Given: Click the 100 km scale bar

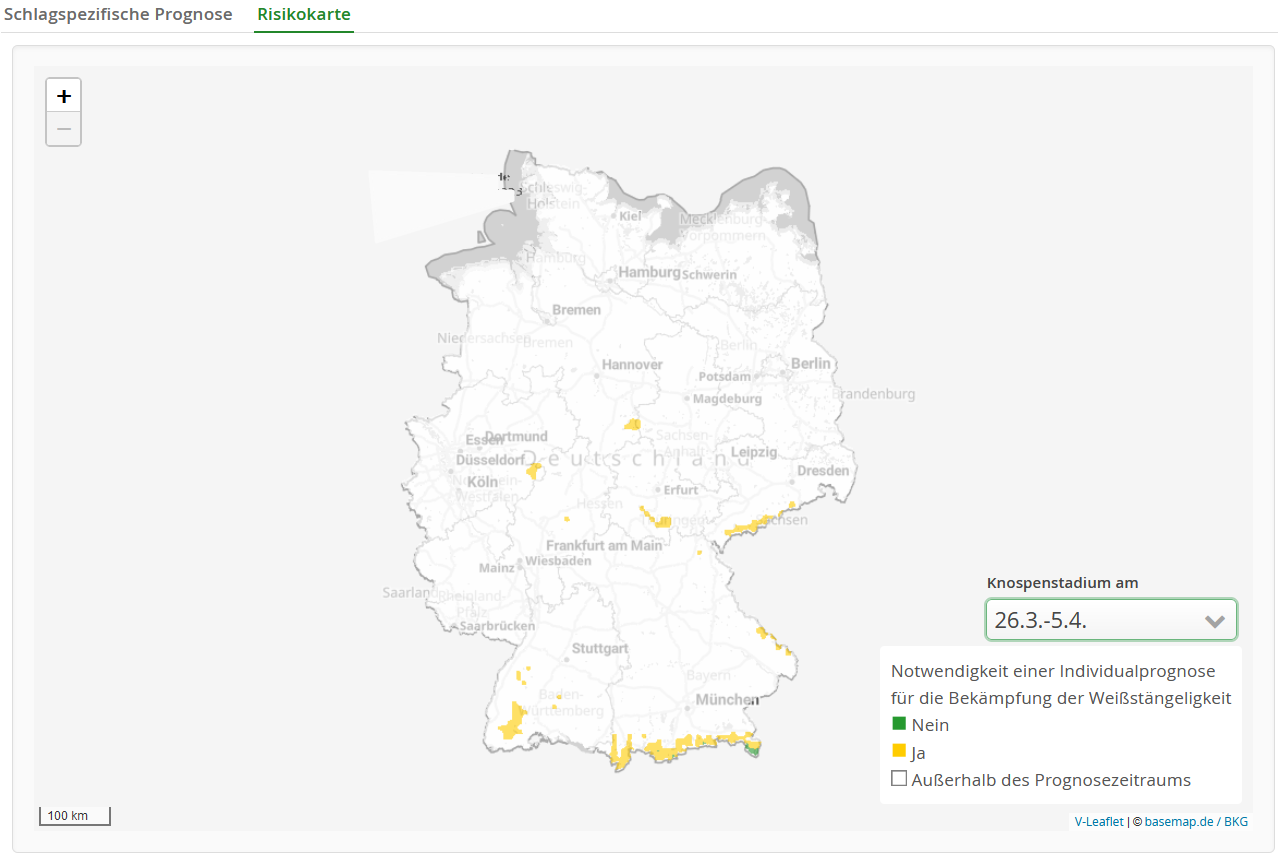Looking at the screenshot, I should pyautogui.click(x=74, y=816).
